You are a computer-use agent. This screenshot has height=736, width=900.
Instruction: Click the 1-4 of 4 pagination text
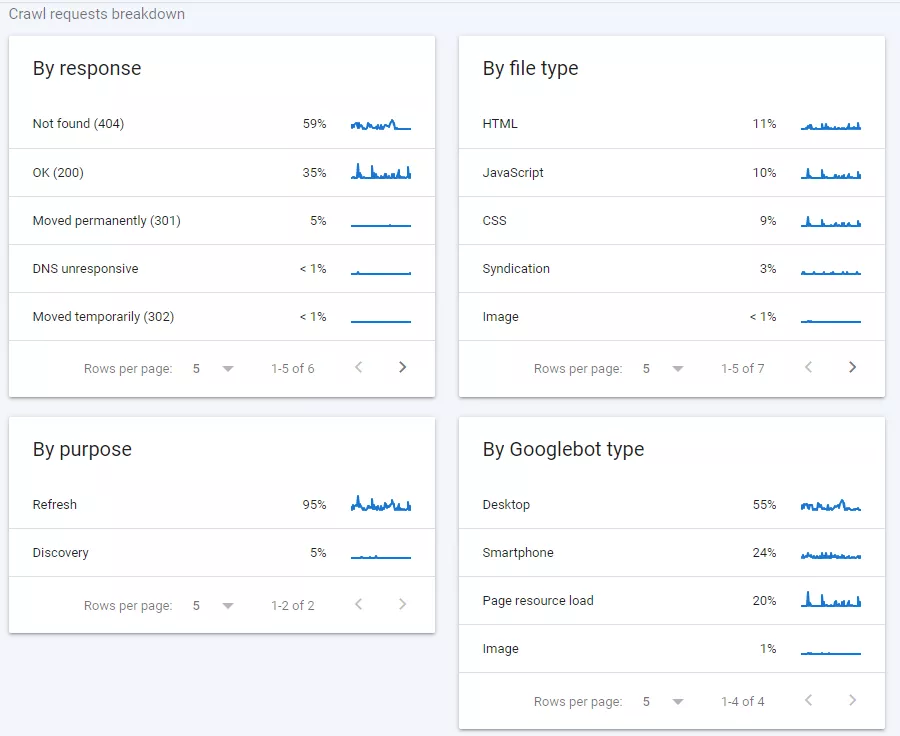coord(743,702)
